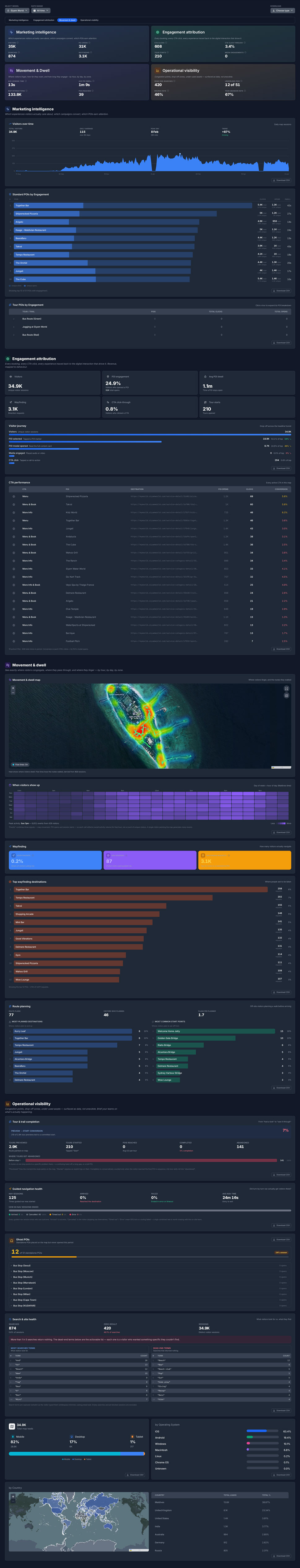
Task: Click the Movement & dwell section heading icon
Action: pyautogui.click(x=8, y=665)
